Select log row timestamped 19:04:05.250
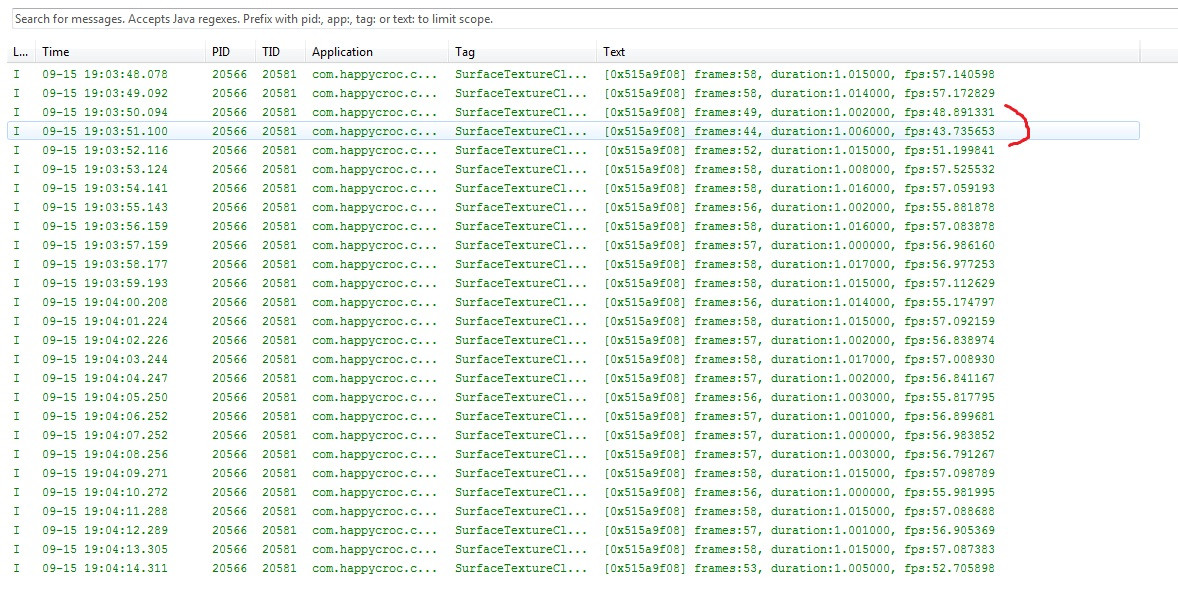 [x=574, y=397]
